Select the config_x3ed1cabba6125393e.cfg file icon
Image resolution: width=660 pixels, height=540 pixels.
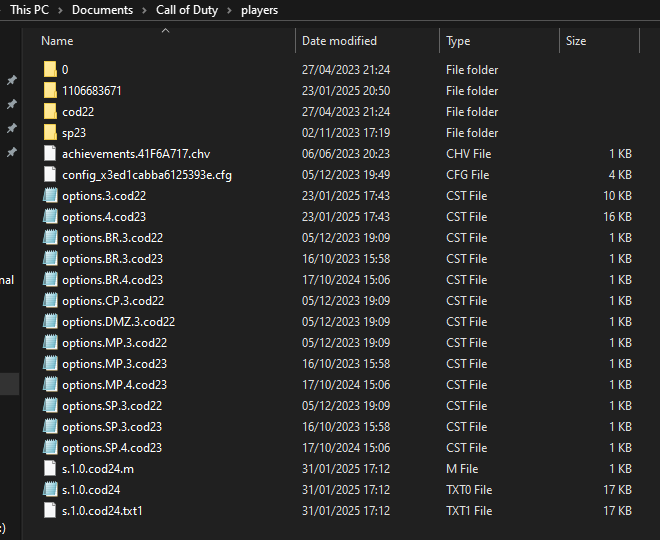pos(50,175)
